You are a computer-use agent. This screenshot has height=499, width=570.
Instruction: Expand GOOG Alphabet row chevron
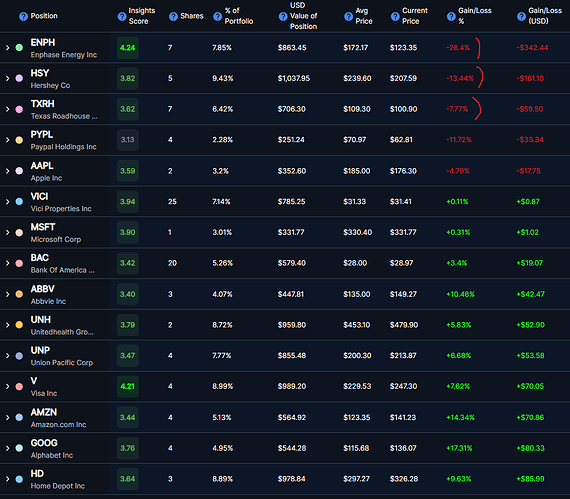coord(7,448)
